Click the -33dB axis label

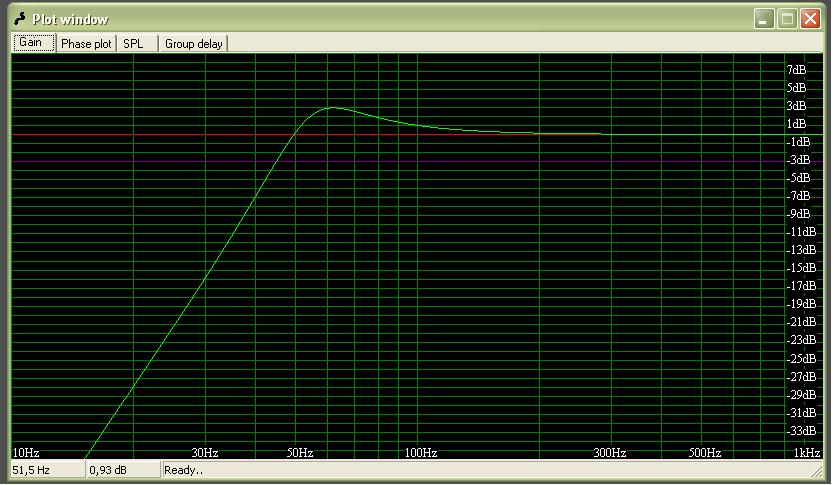point(801,430)
